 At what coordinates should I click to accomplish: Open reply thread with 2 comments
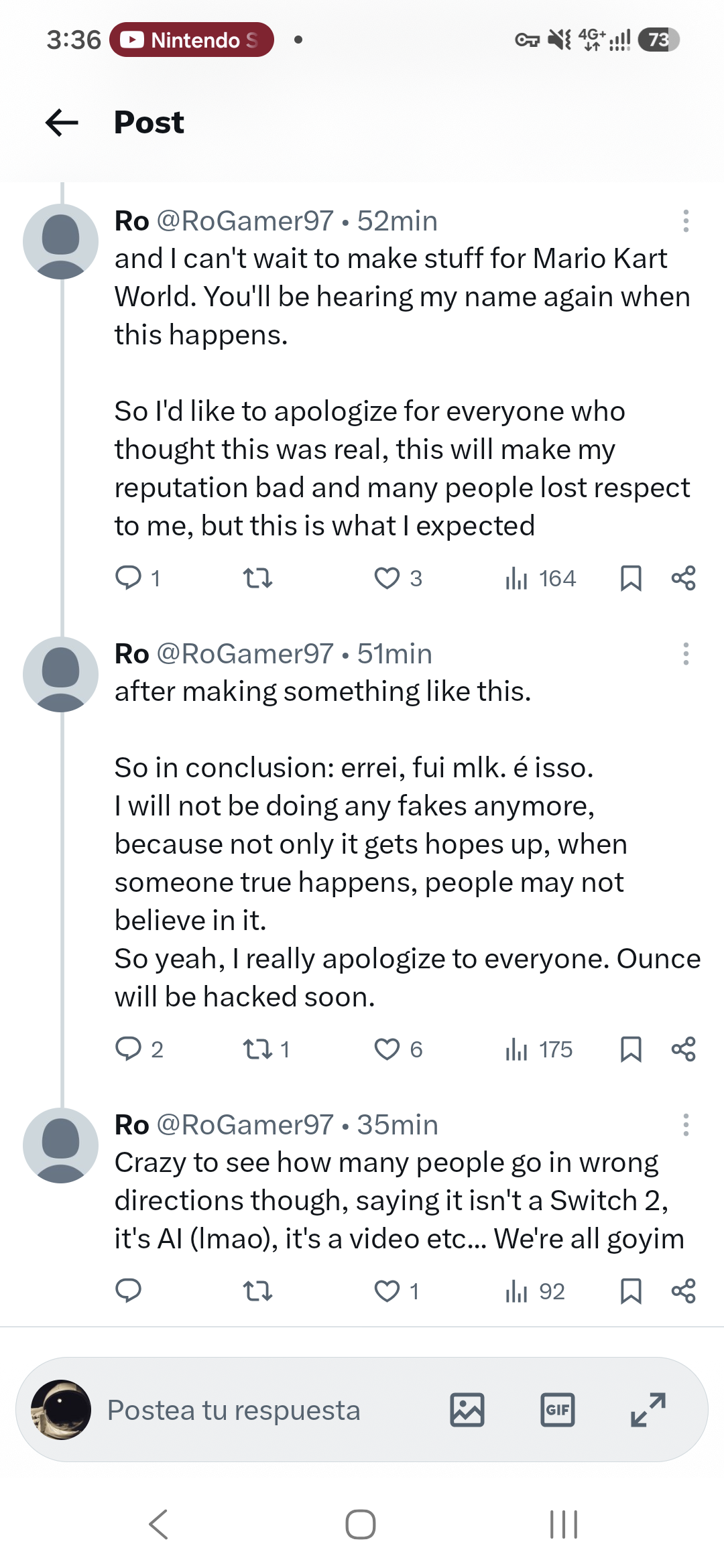pyautogui.click(x=139, y=1049)
